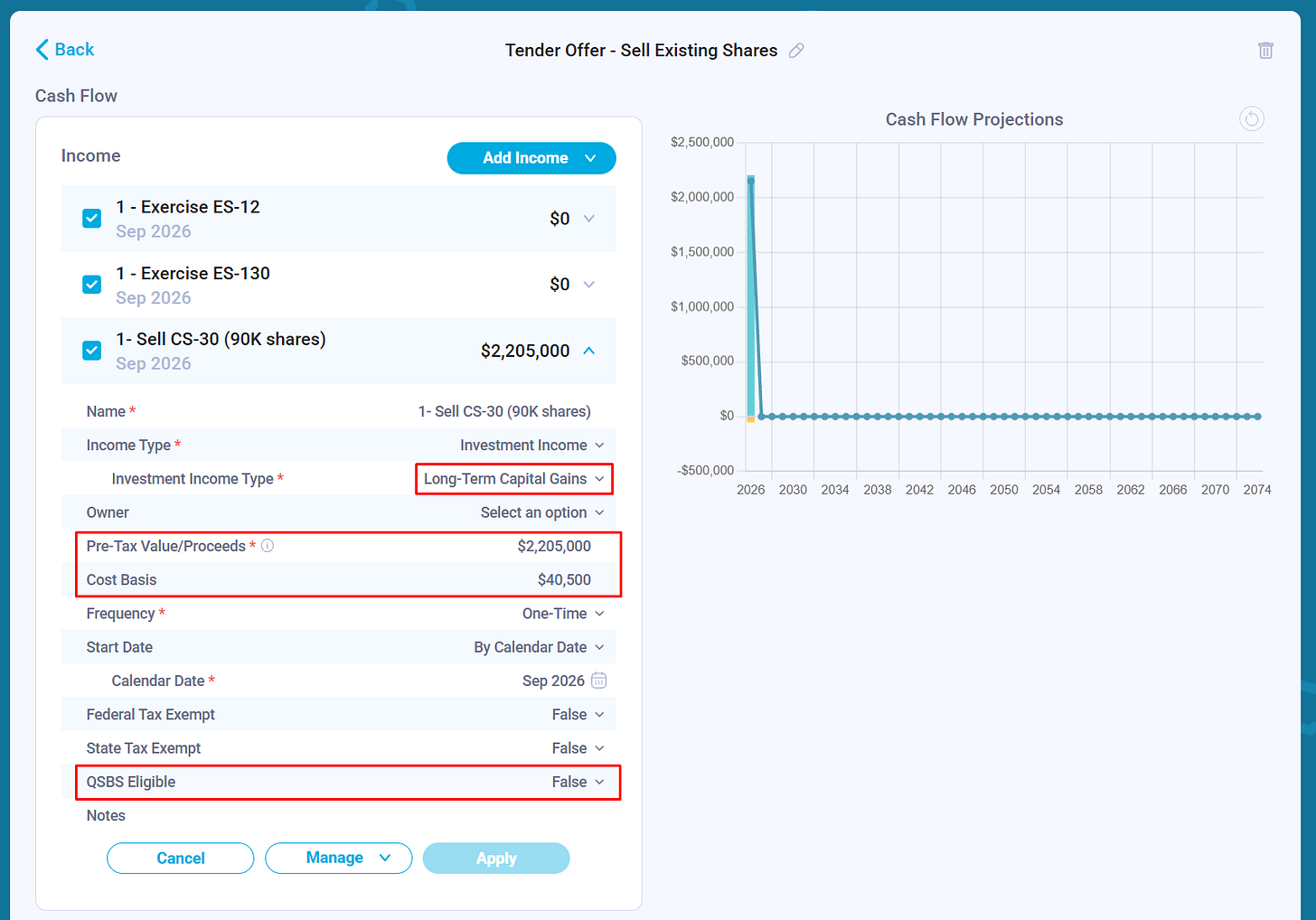Go back using the Back arrow
The height and width of the screenshot is (920, 1316).
[x=65, y=50]
